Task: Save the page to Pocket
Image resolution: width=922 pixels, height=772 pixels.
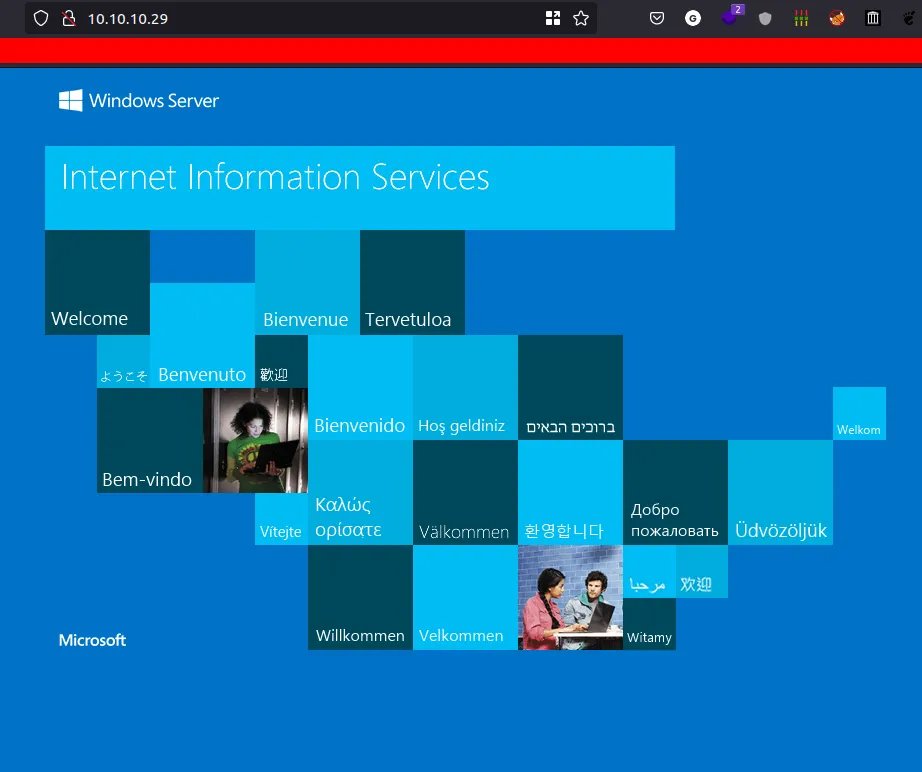Action: click(x=656, y=18)
